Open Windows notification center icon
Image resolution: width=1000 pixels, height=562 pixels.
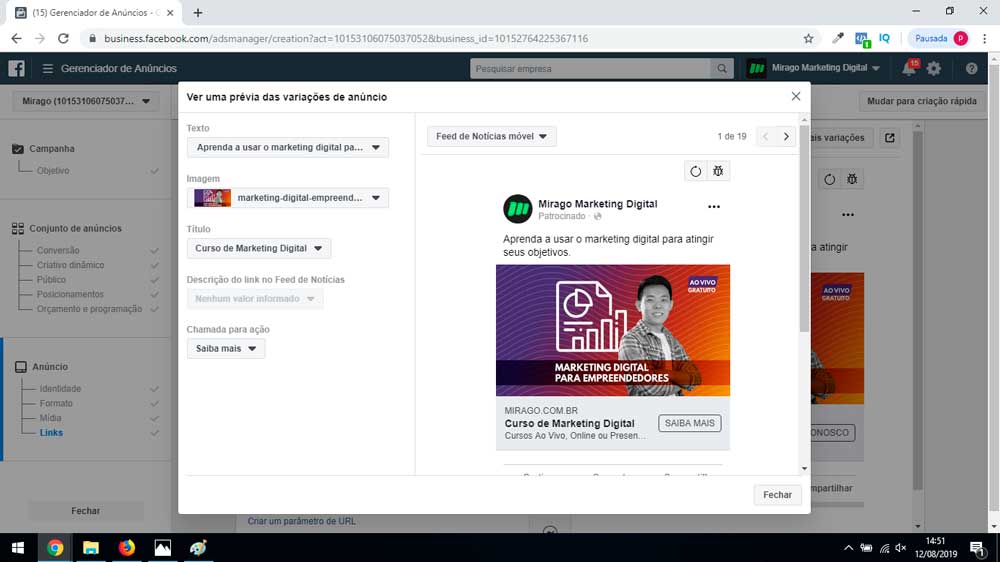tap(977, 548)
